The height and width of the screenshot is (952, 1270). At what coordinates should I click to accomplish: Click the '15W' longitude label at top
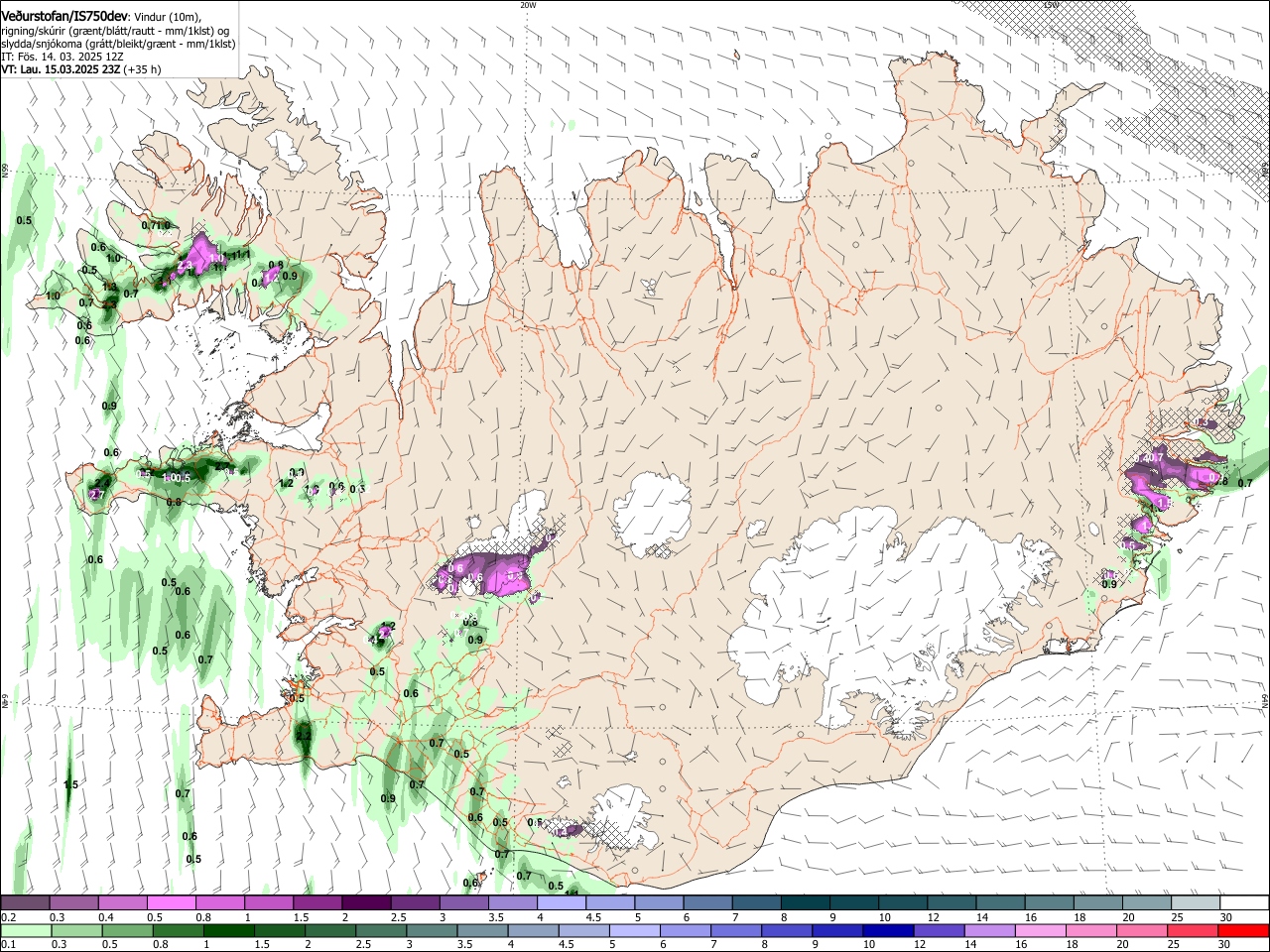[x=1051, y=5]
